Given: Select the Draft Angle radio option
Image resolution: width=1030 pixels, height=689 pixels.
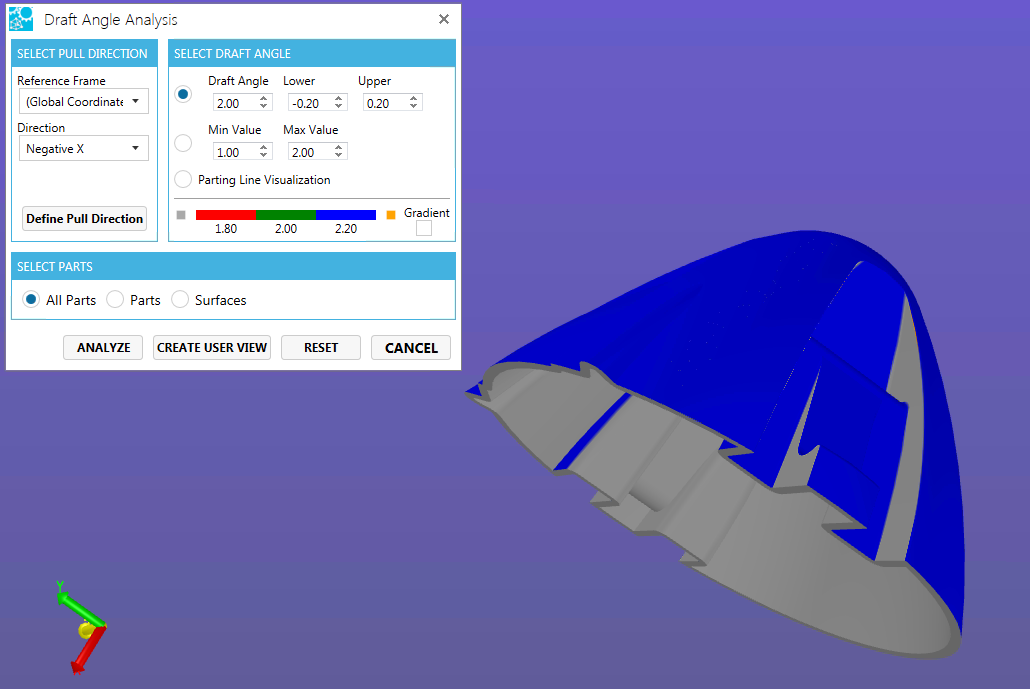Looking at the screenshot, I should [183, 94].
